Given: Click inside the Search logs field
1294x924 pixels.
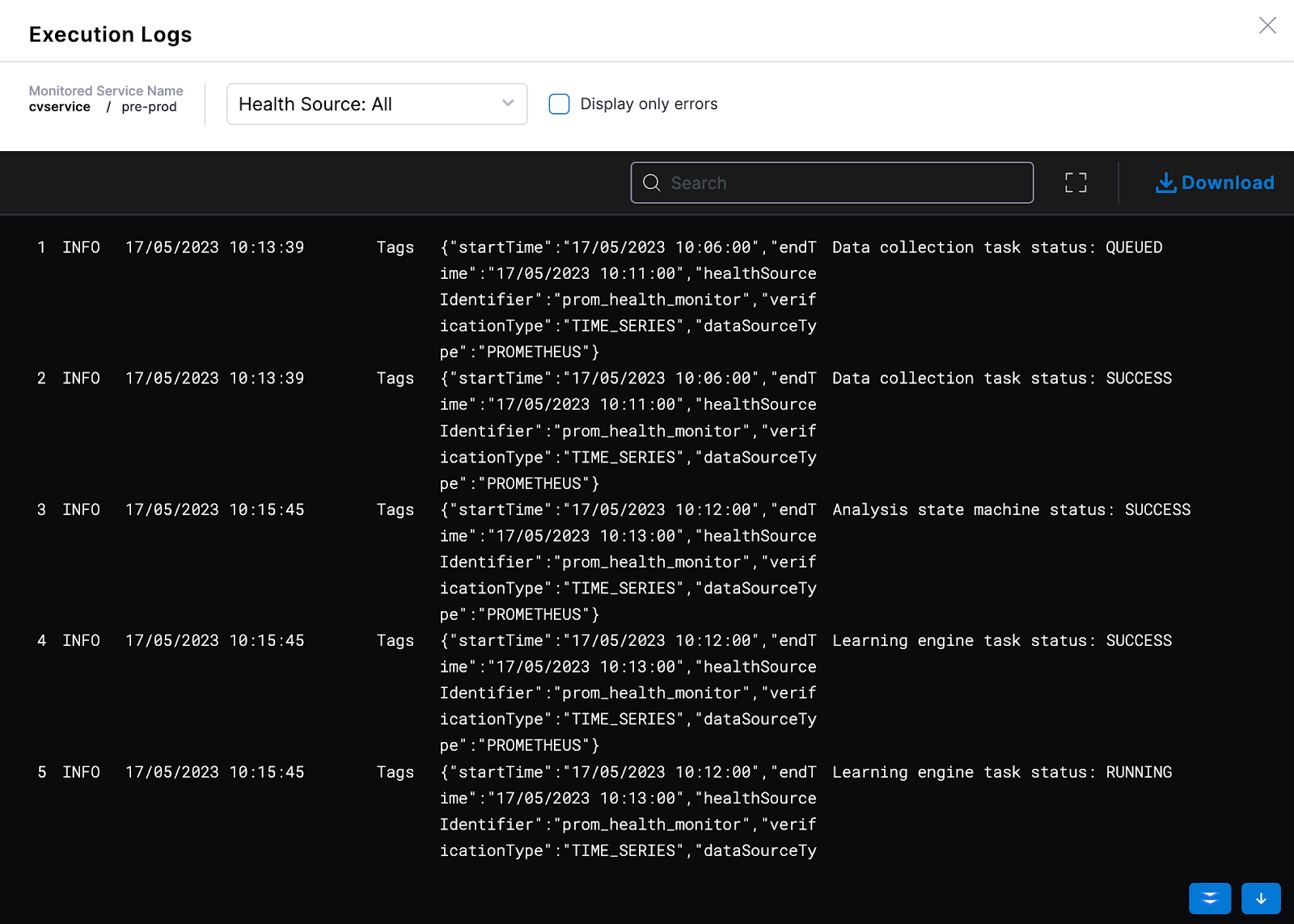Looking at the screenshot, I should 832,183.
